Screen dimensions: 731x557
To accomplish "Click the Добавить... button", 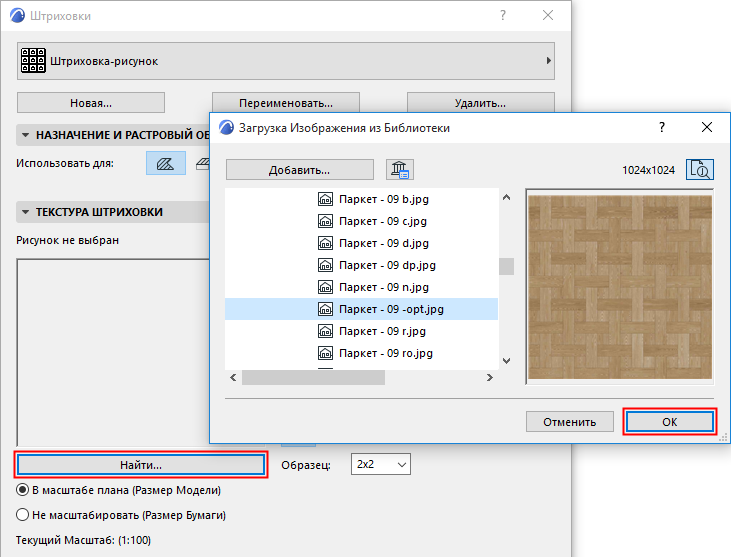I will (x=299, y=170).
